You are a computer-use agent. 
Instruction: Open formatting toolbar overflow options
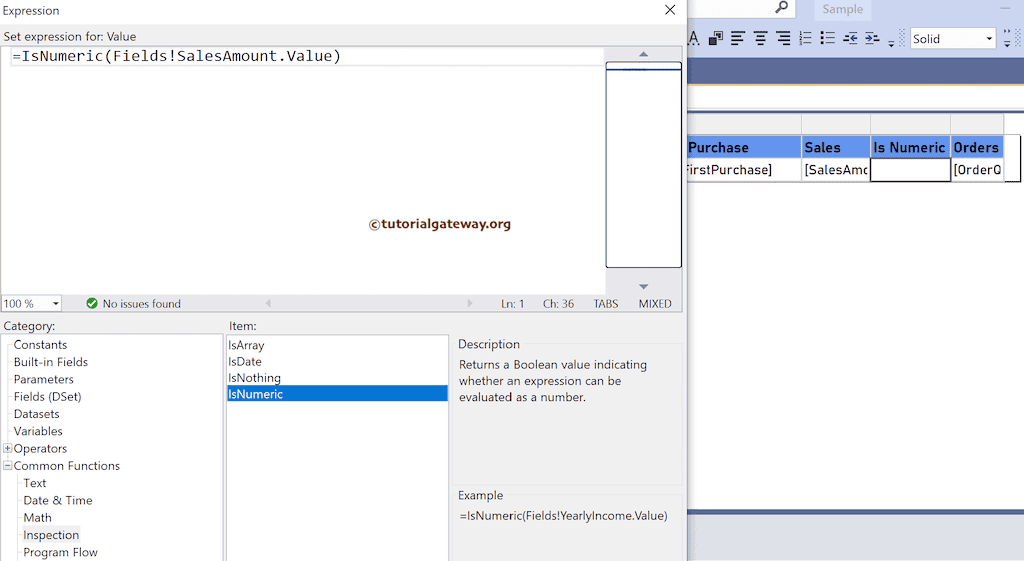891,43
